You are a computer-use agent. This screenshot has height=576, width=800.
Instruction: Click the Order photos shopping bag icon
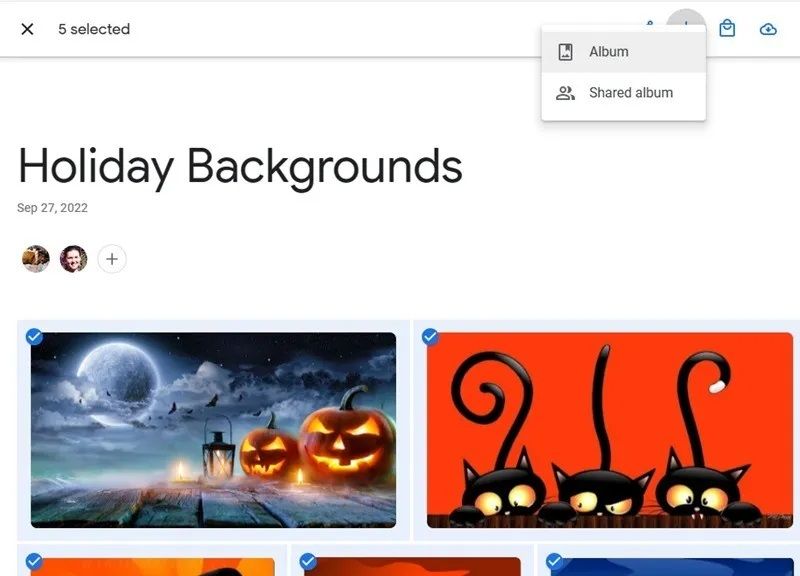click(727, 29)
